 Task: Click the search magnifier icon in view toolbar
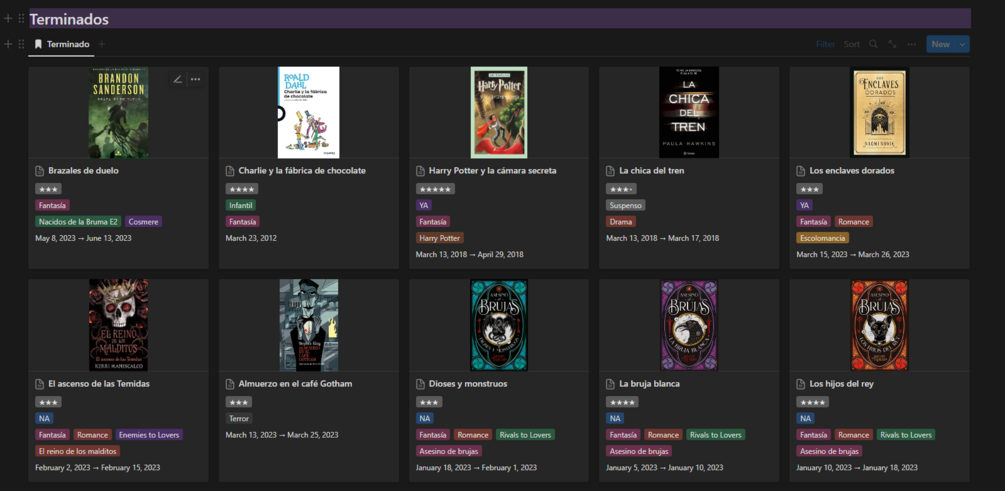(x=873, y=44)
